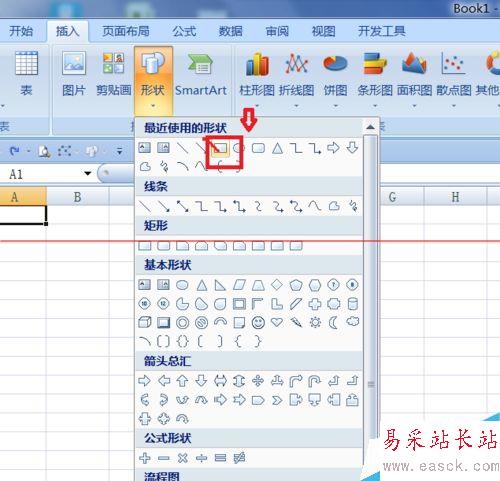Select the oval in 基本形状
Image resolution: width=500 pixels, height=481 pixels.
[182, 285]
